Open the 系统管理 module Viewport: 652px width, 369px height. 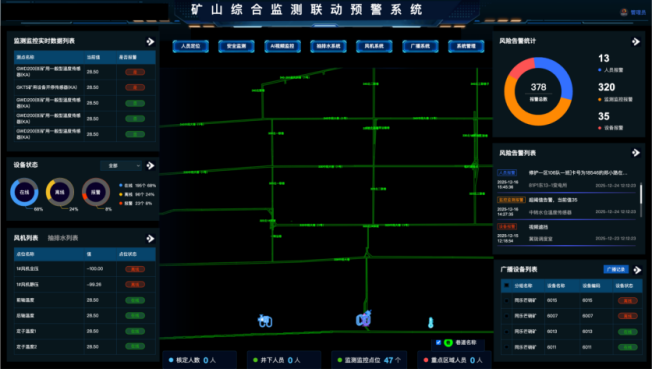coord(466,46)
